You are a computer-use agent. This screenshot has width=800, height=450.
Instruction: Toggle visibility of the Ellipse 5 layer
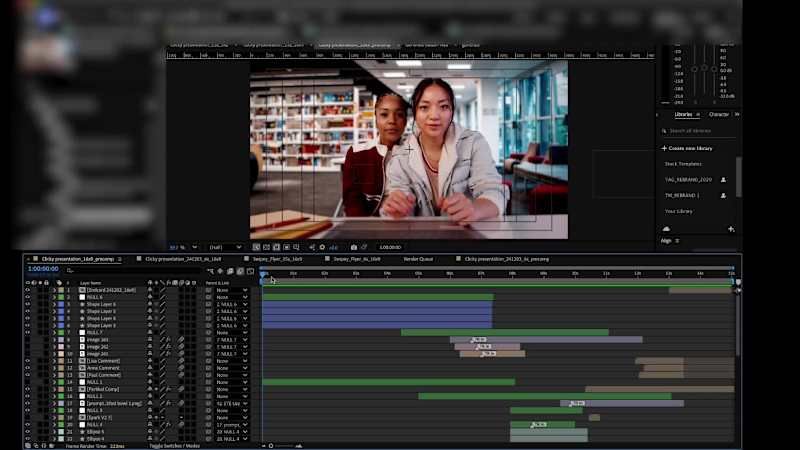[28, 432]
